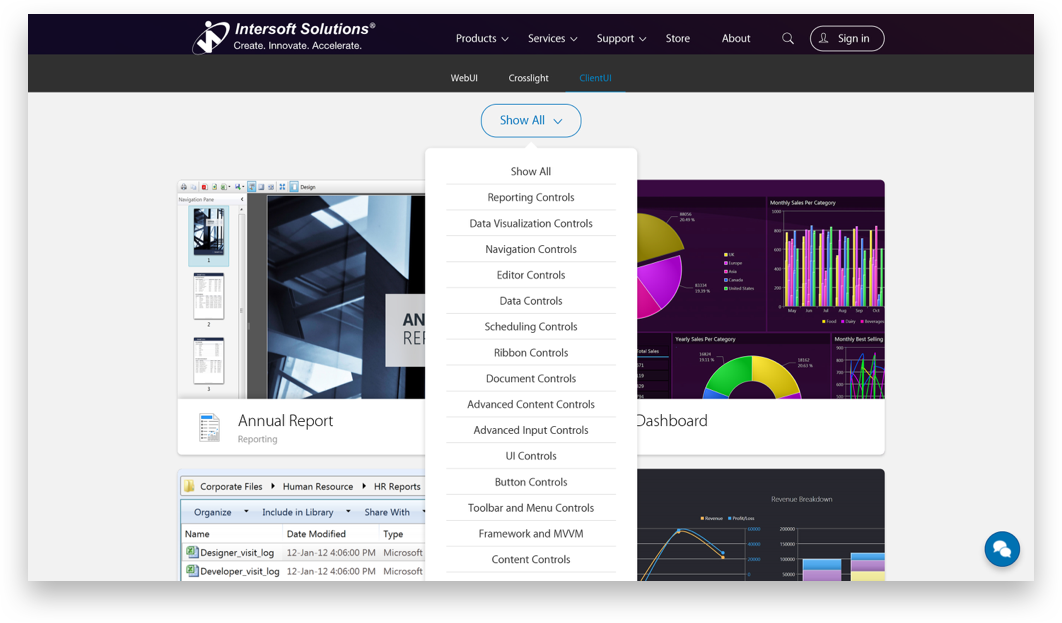Pick Editor Controls from the list
Image resolution: width=1062 pixels, height=623 pixels.
tap(531, 275)
